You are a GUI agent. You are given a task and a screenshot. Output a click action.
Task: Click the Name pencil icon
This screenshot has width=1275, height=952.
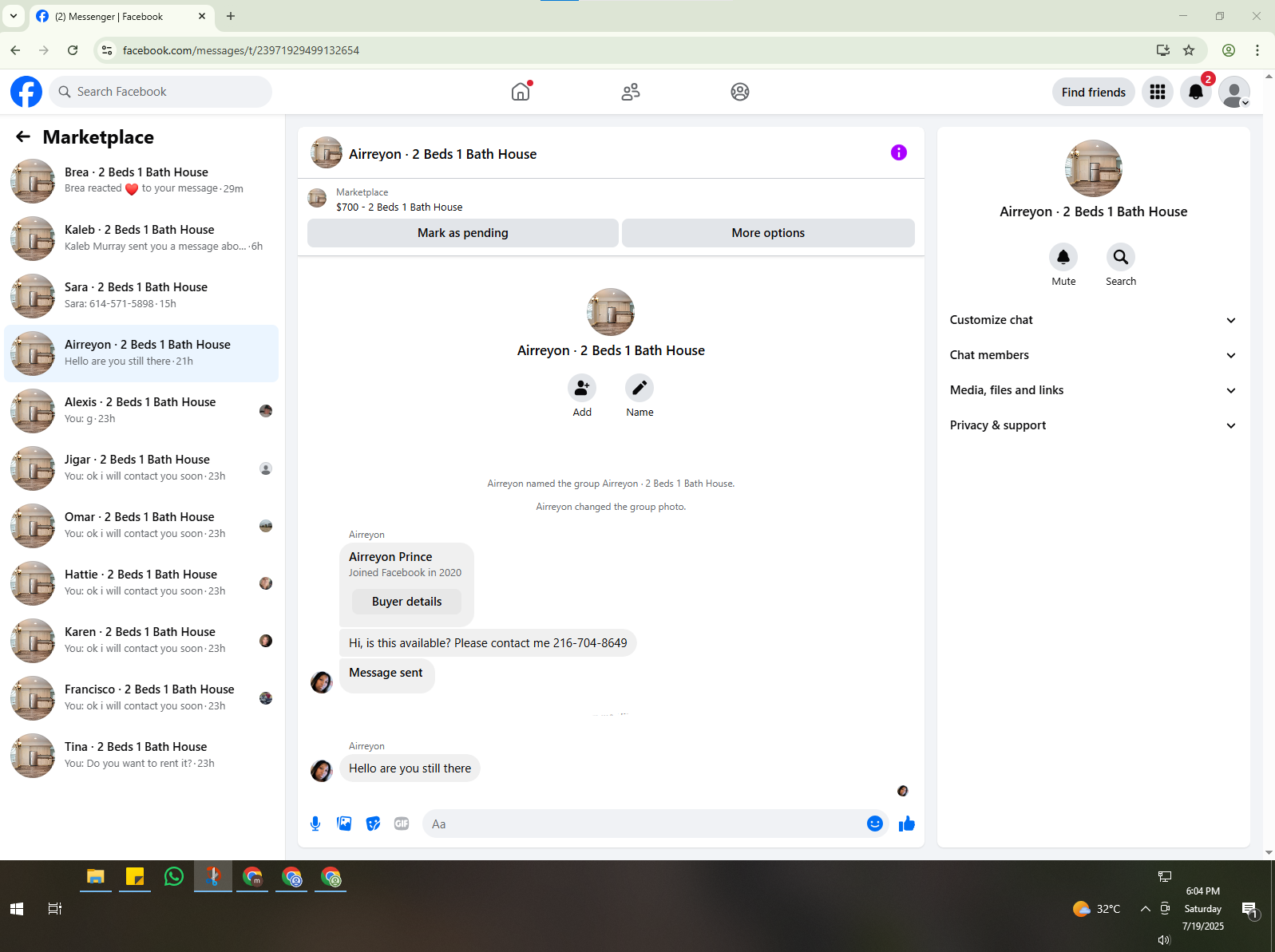[639, 388]
